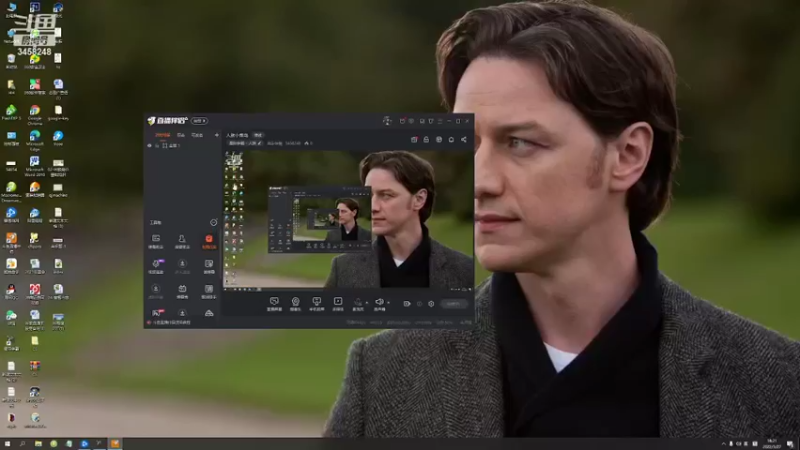Viewport: 800px width, 450px height.
Task: Click the video record camera icon
Action: pyautogui.click(x=407, y=304)
